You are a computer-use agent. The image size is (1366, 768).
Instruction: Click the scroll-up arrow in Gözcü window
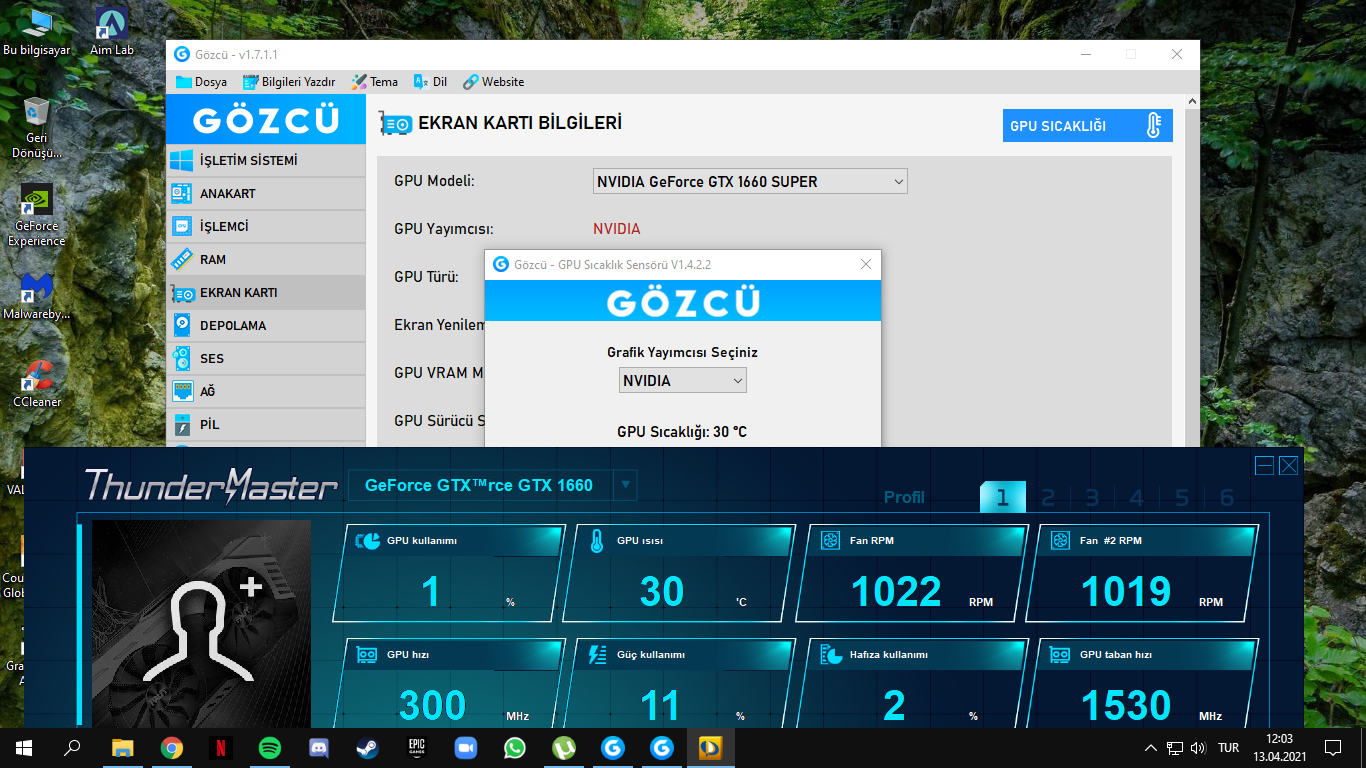click(x=1190, y=102)
